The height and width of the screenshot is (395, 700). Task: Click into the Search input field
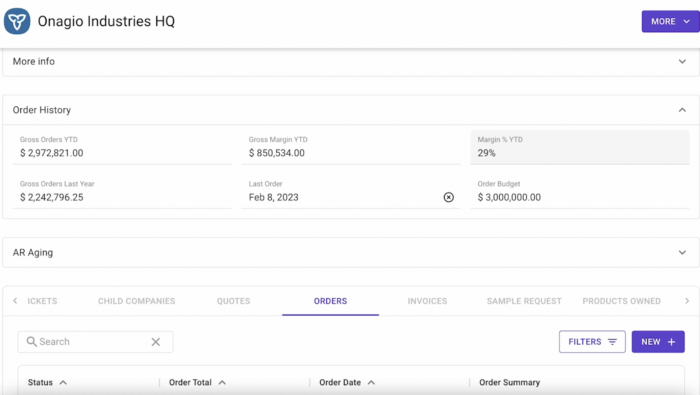coord(92,342)
